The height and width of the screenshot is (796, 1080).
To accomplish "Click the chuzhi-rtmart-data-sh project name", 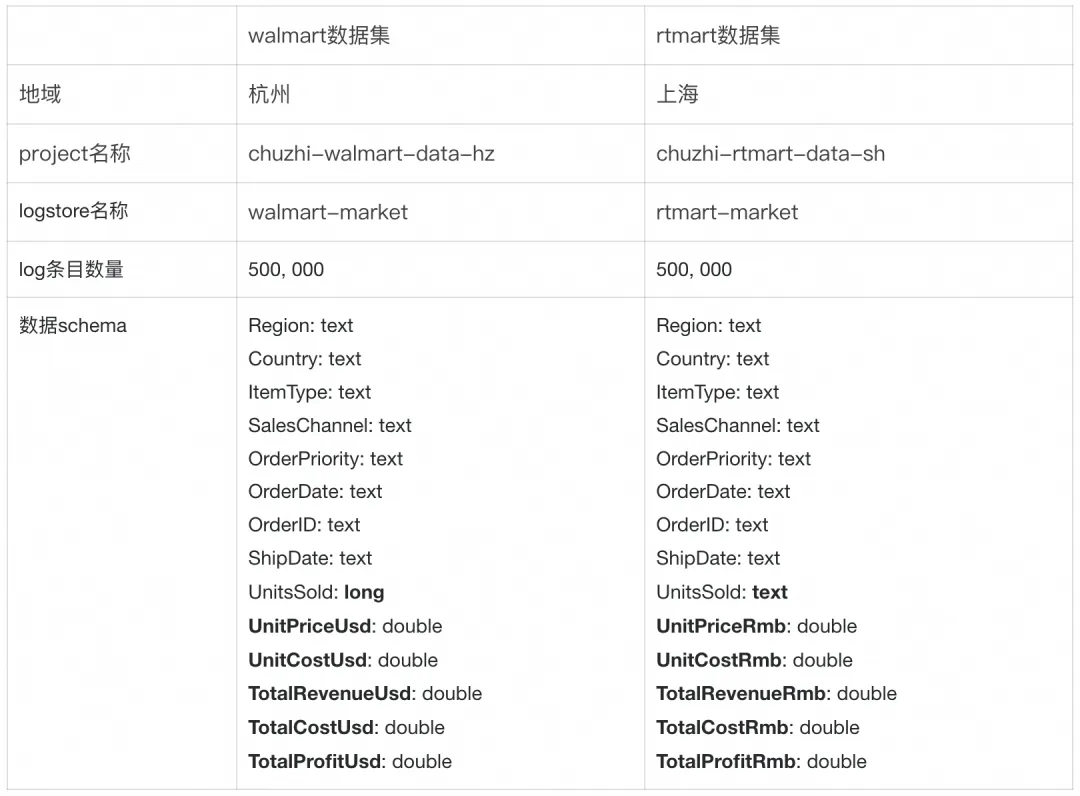I will point(770,153).
